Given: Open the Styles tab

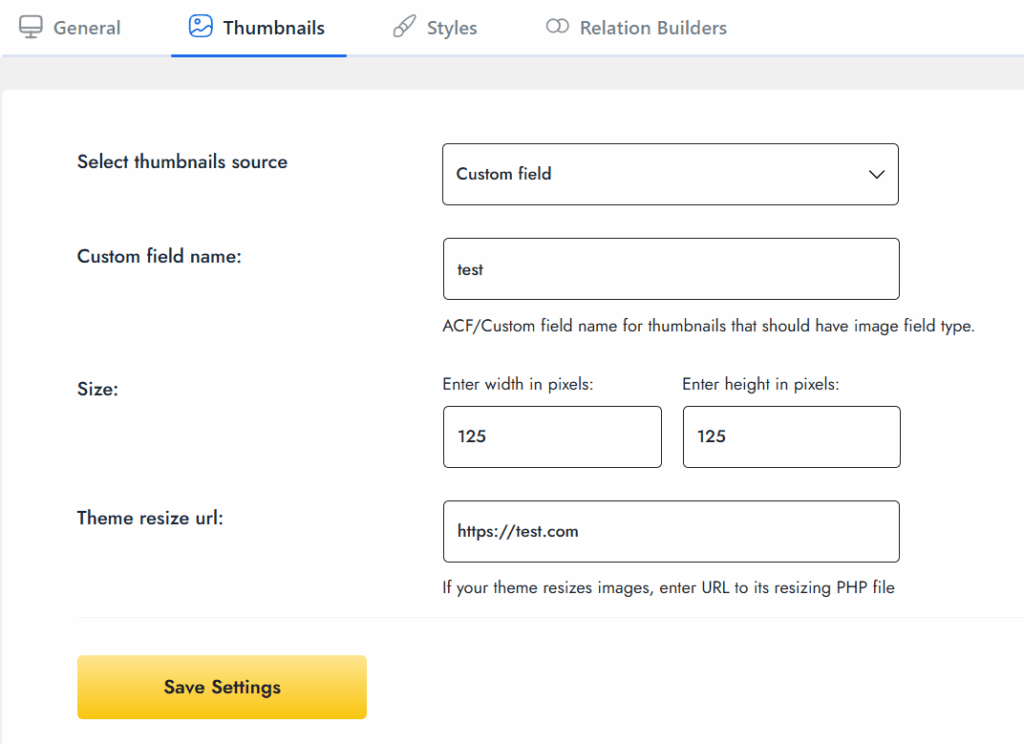Looking at the screenshot, I should coord(434,27).
